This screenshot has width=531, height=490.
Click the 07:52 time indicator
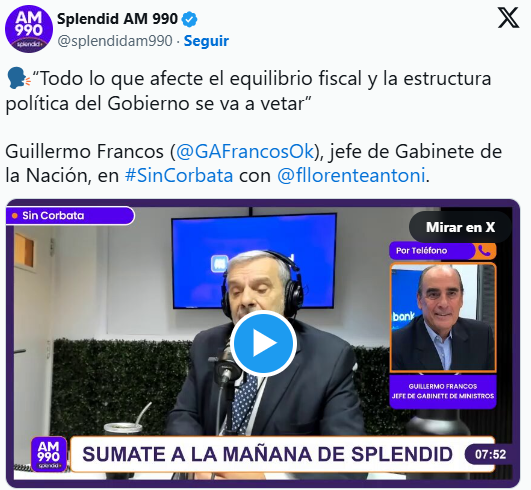490,454
